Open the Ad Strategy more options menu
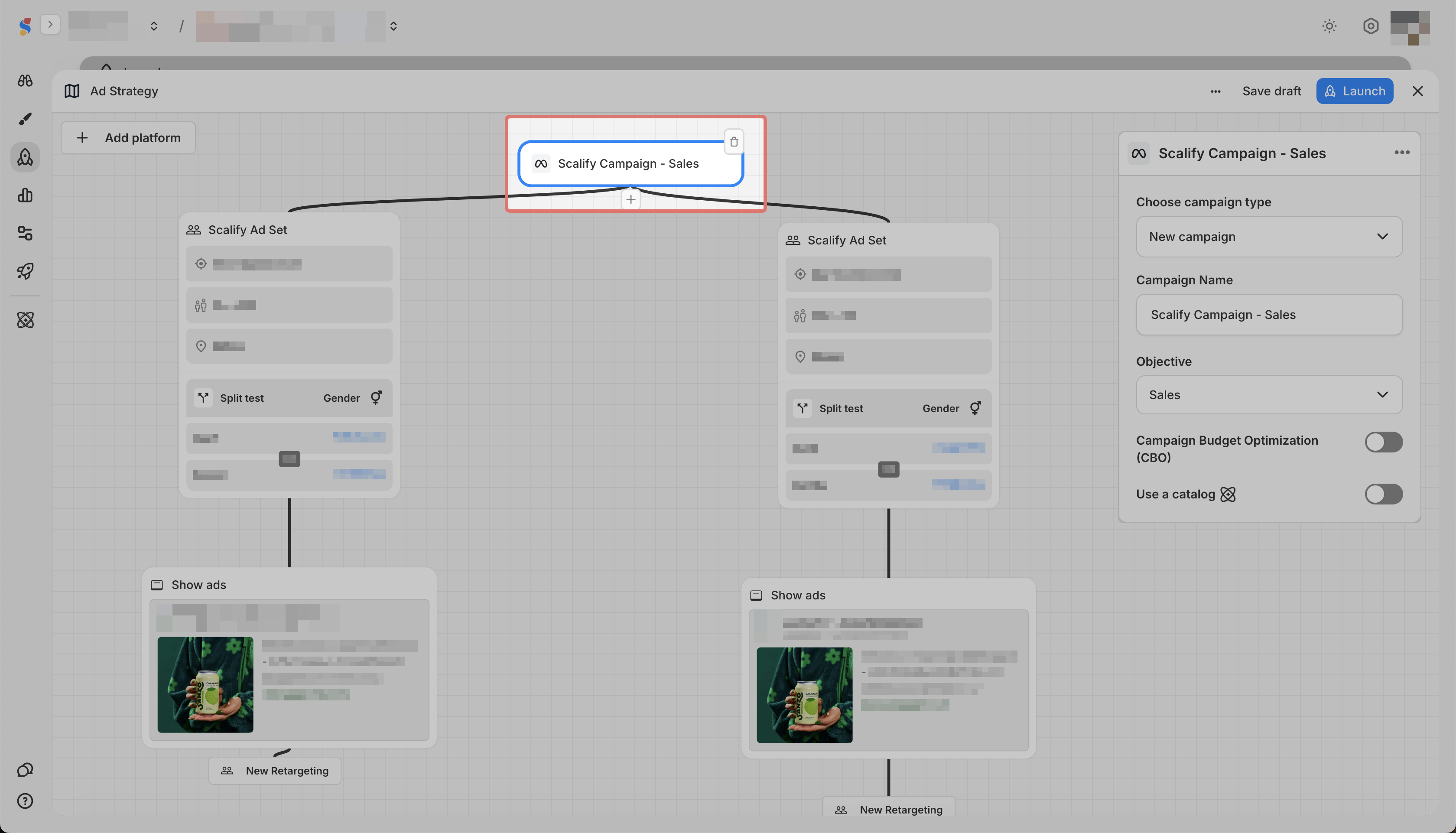Image resolution: width=1456 pixels, height=833 pixels. pos(1215,91)
